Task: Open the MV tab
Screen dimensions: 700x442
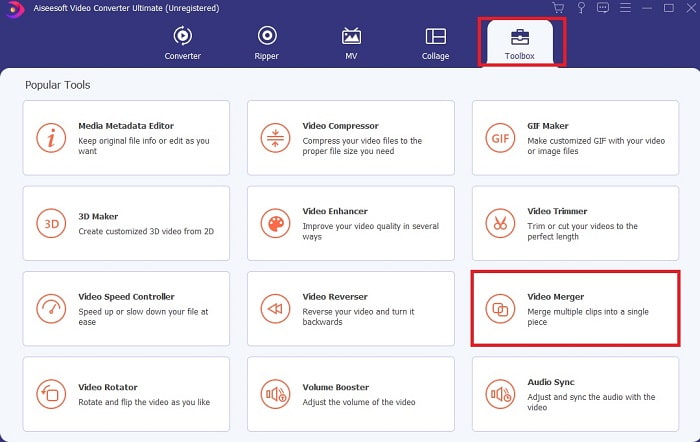Action: 351,43
